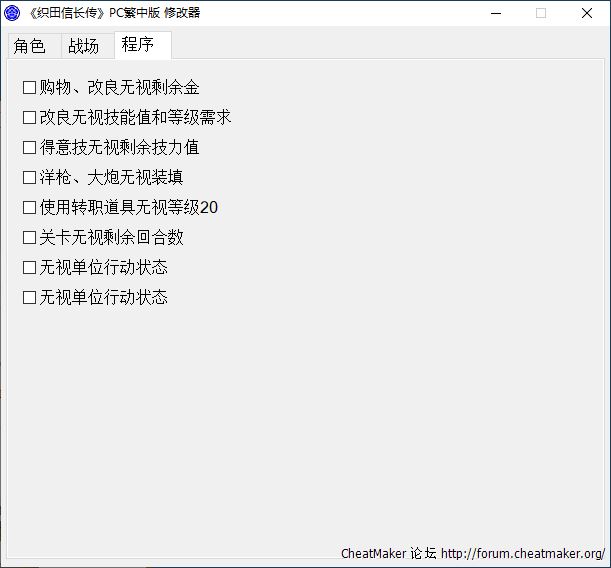Click the blue app icon in title bar
This screenshot has width=611, height=568.
click(13, 13)
